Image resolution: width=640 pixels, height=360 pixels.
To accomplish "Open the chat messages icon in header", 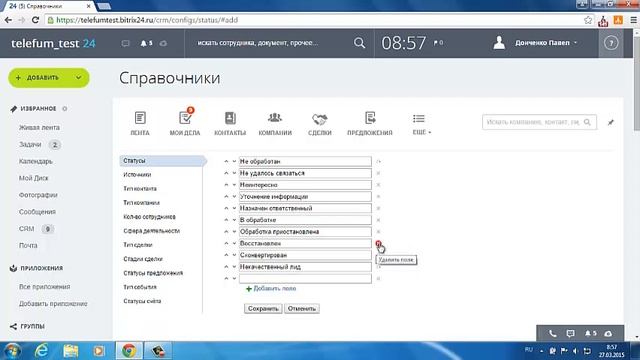I will click(125, 43).
